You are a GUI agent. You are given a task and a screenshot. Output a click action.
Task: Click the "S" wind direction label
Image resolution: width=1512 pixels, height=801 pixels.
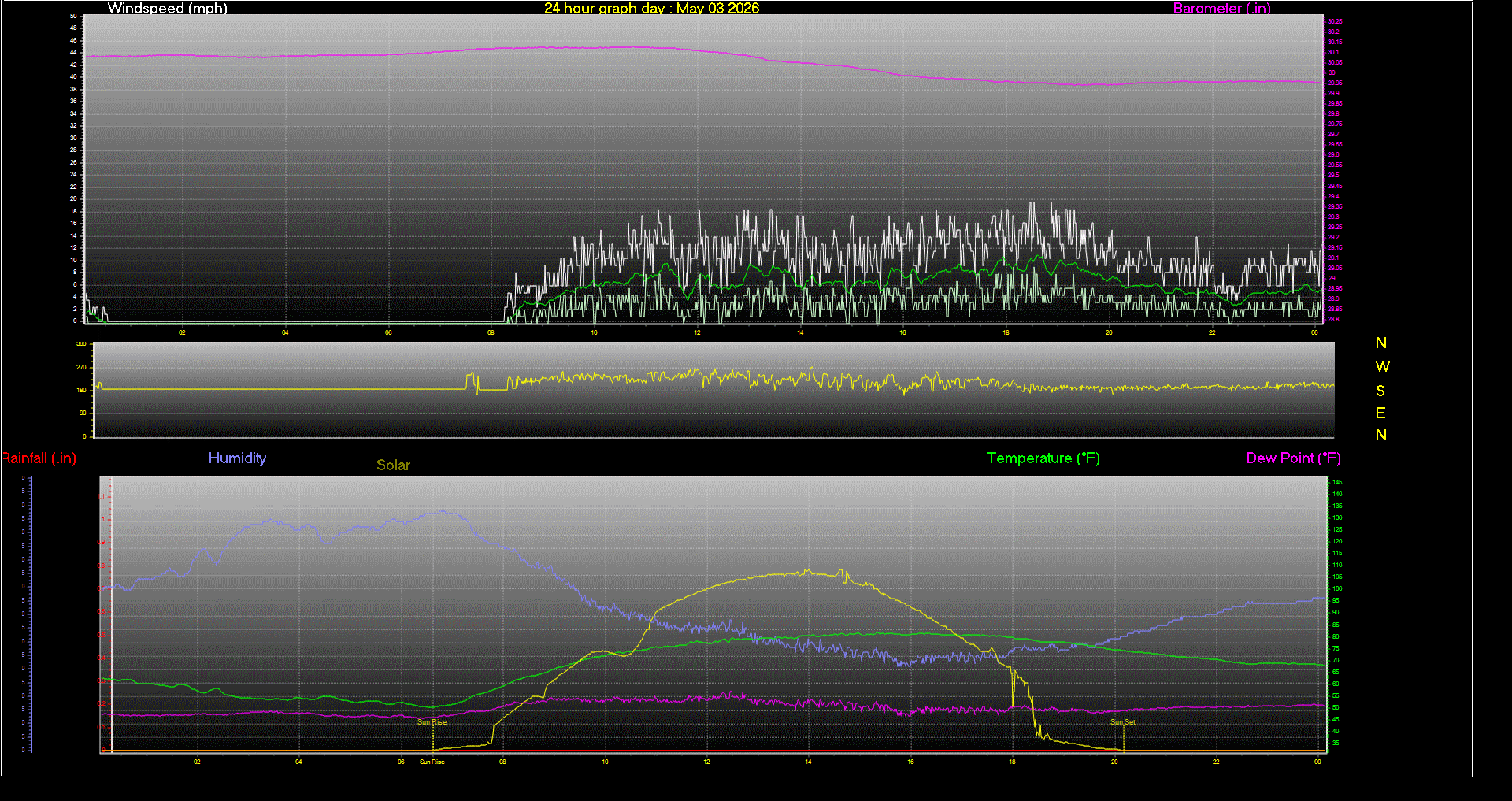coord(1380,391)
